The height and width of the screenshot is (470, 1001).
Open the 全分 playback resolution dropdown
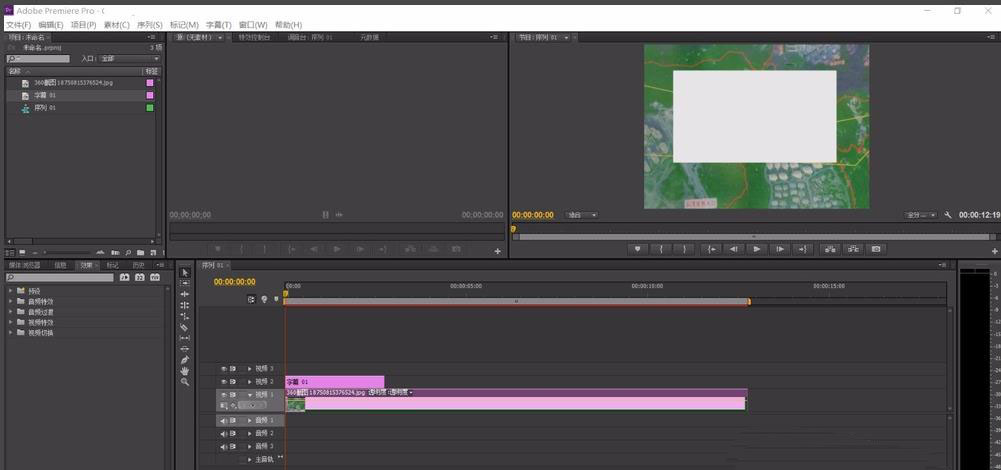921,215
